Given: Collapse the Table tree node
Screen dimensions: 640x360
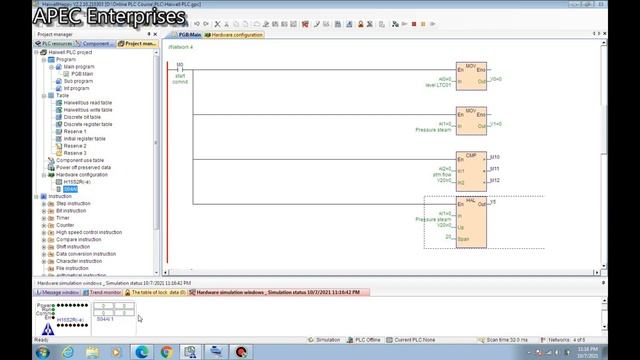Looking at the screenshot, I should click(x=44, y=96).
